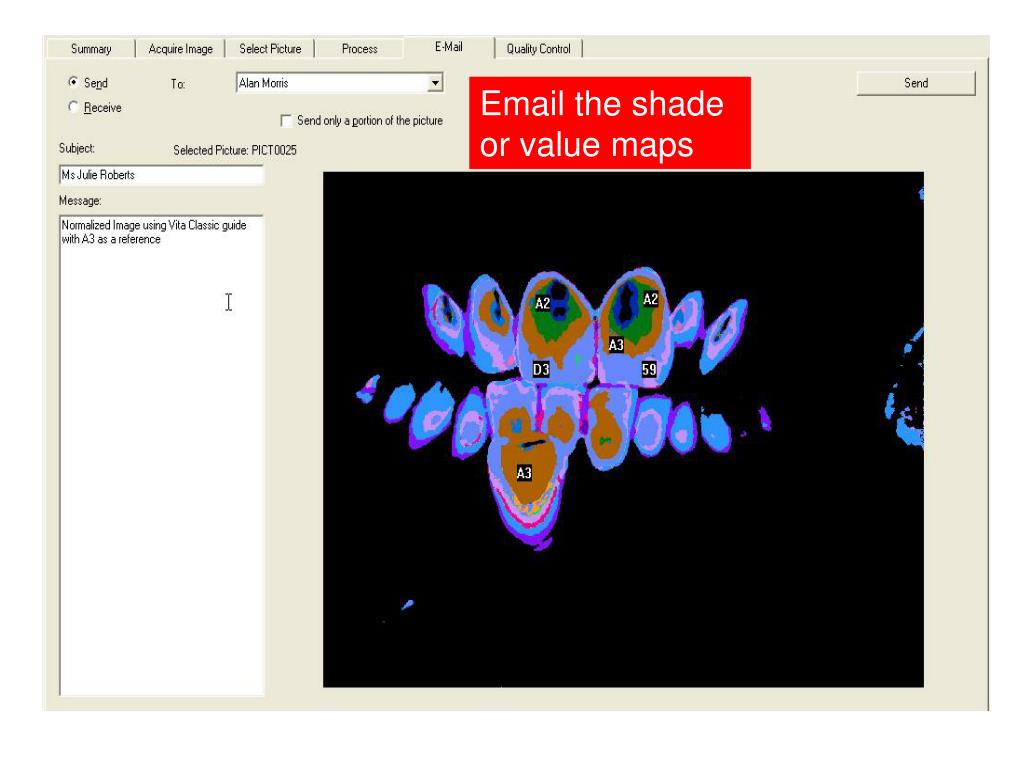Click the Subject: label
Screen dimensions: 1024x768
tap(76, 148)
